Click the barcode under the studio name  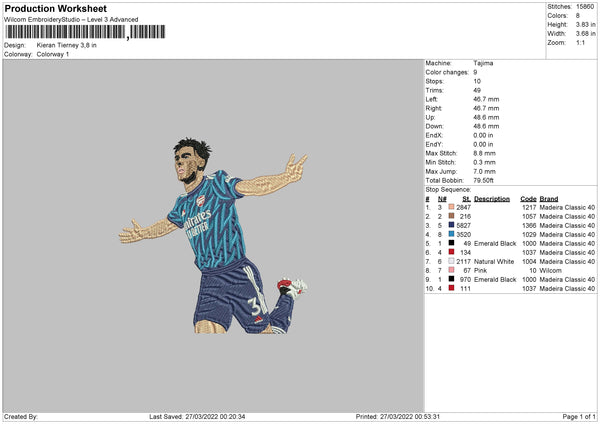tap(85, 32)
